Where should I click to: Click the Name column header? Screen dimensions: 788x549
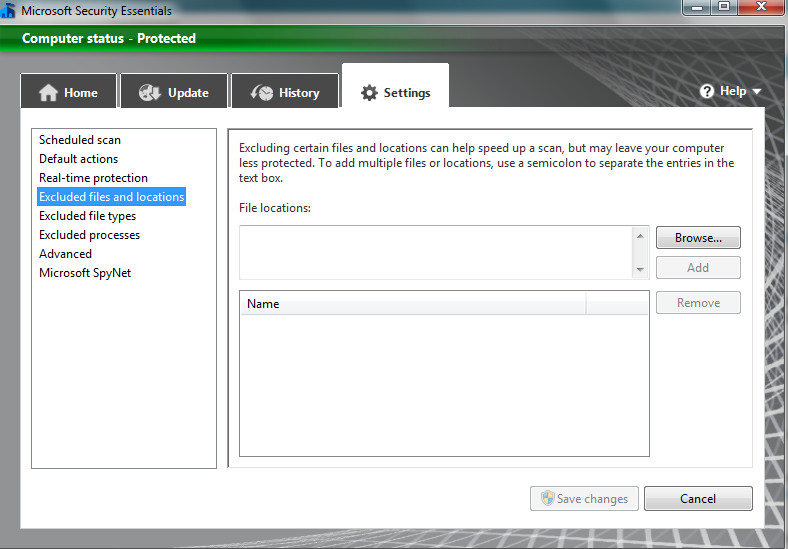413,304
